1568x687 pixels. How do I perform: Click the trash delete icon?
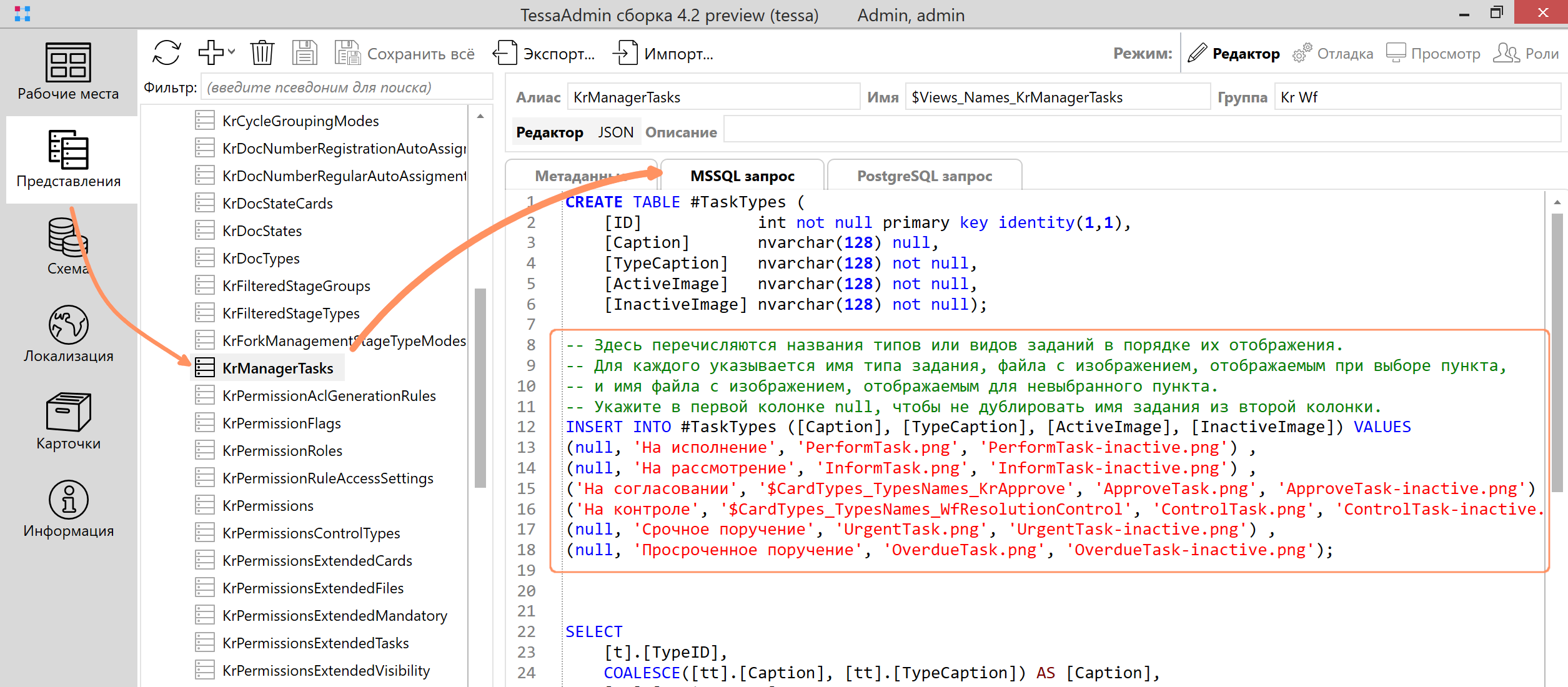pyautogui.click(x=262, y=53)
